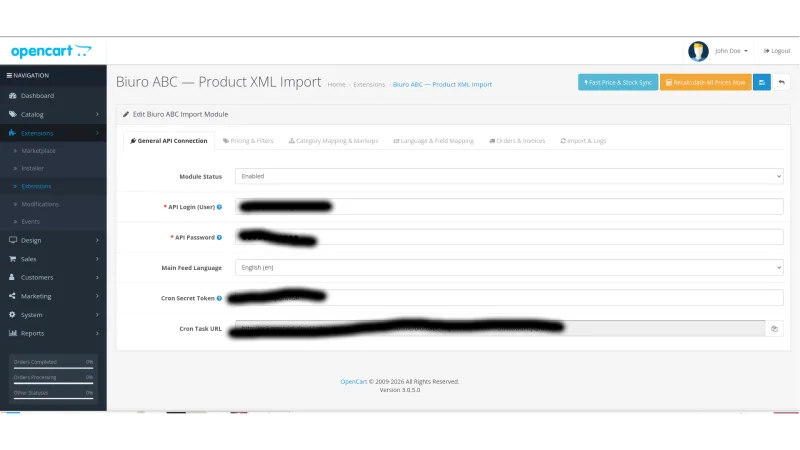800x450 pixels.
Task: Open the Main Feed Language dropdown
Action: point(509,267)
